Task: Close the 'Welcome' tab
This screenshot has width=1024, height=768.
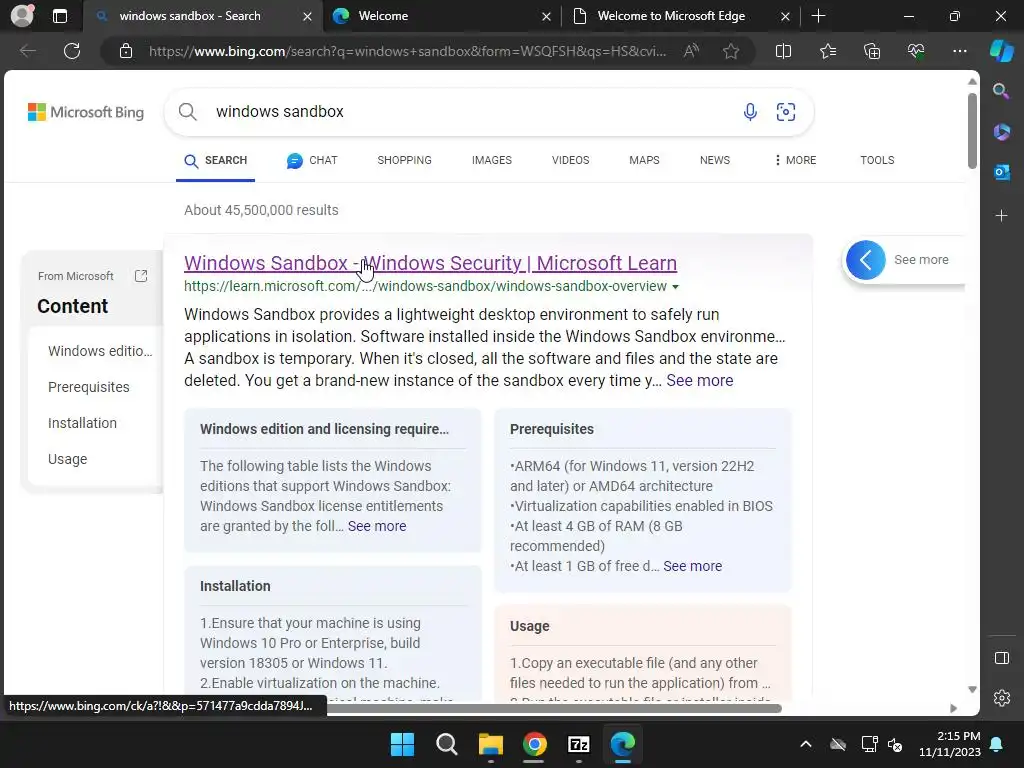Action: pyautogui.click(x=546, y=16)
